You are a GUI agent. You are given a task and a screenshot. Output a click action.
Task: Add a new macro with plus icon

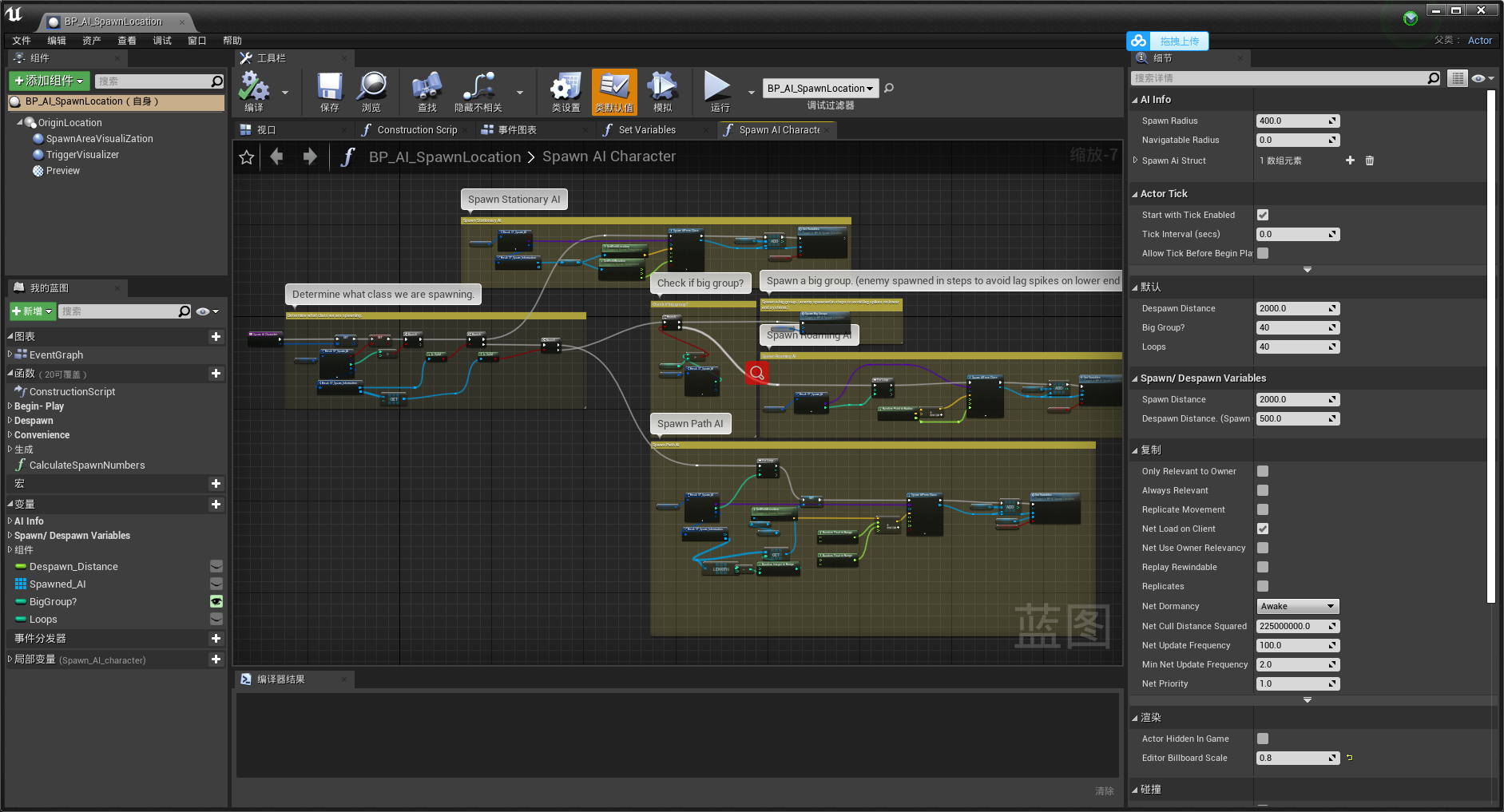(x=216, y=484)
